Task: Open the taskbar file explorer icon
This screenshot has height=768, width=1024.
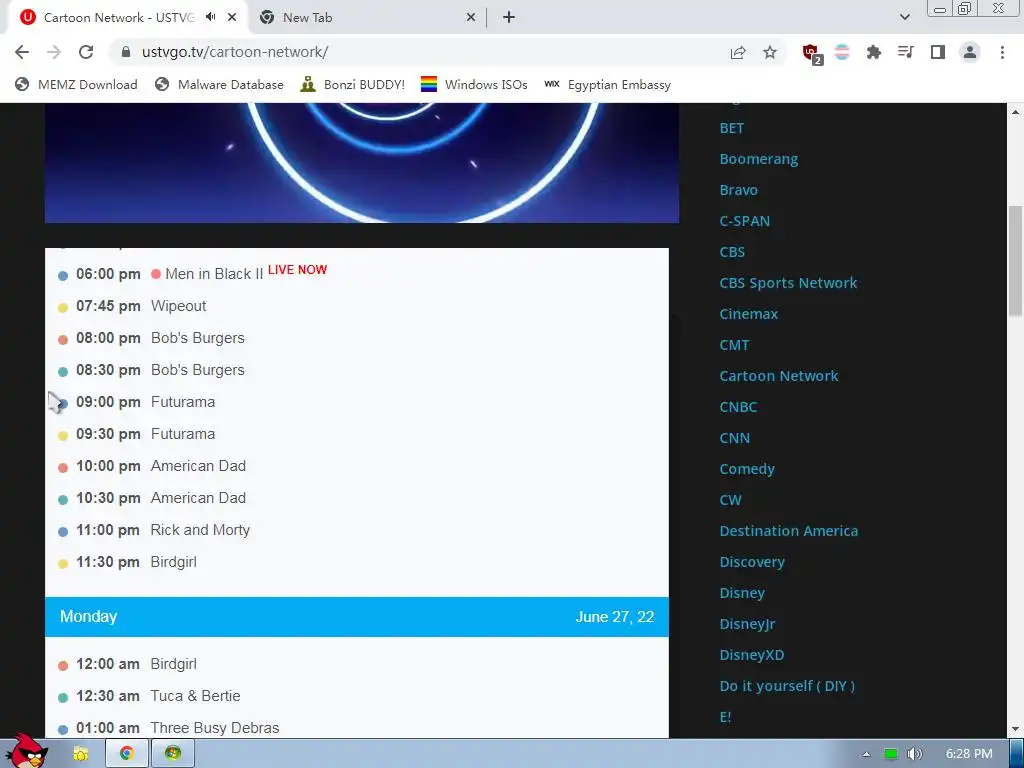Action: click(x=81, y=754)
